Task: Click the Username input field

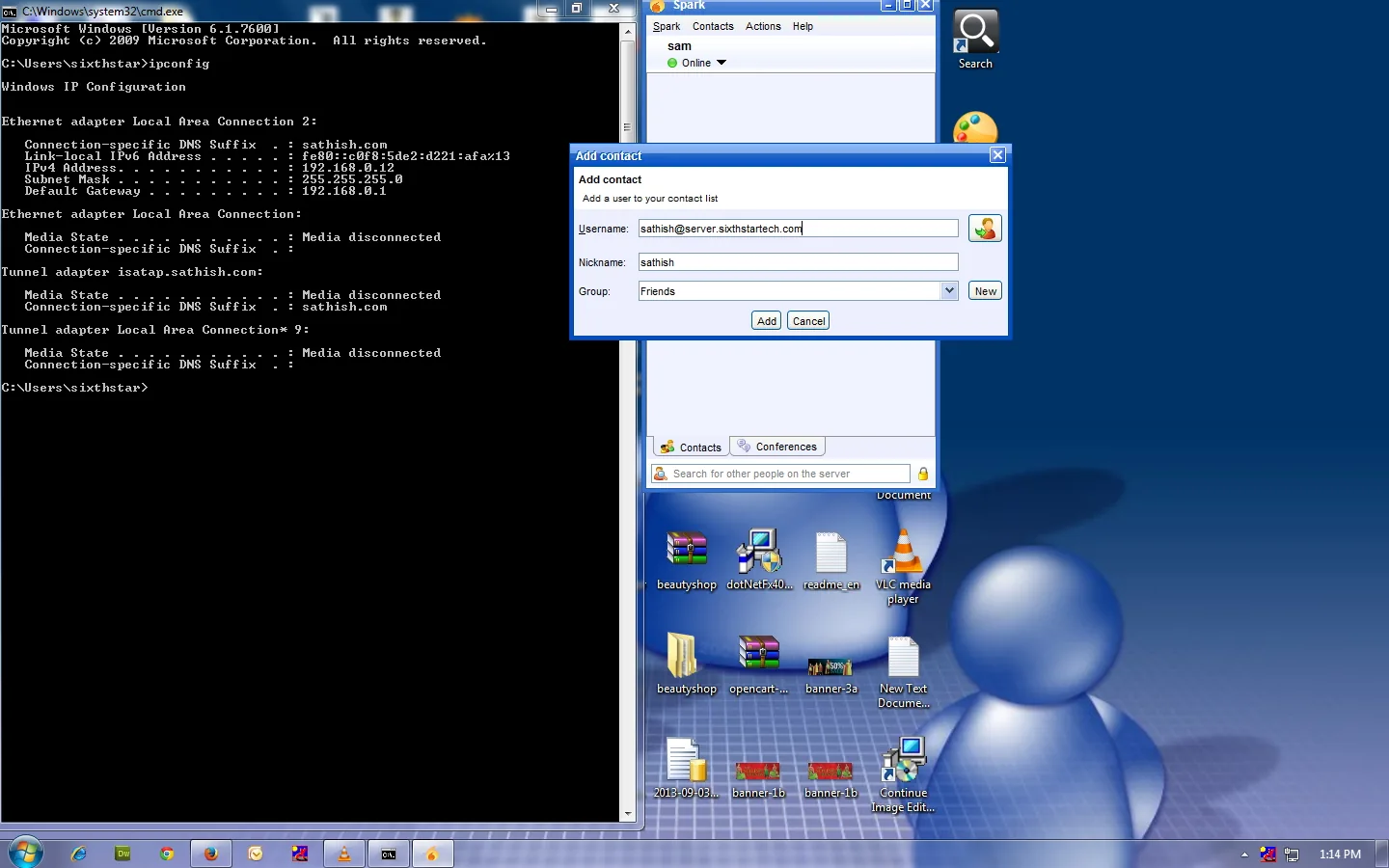Action: coord(799,229)
